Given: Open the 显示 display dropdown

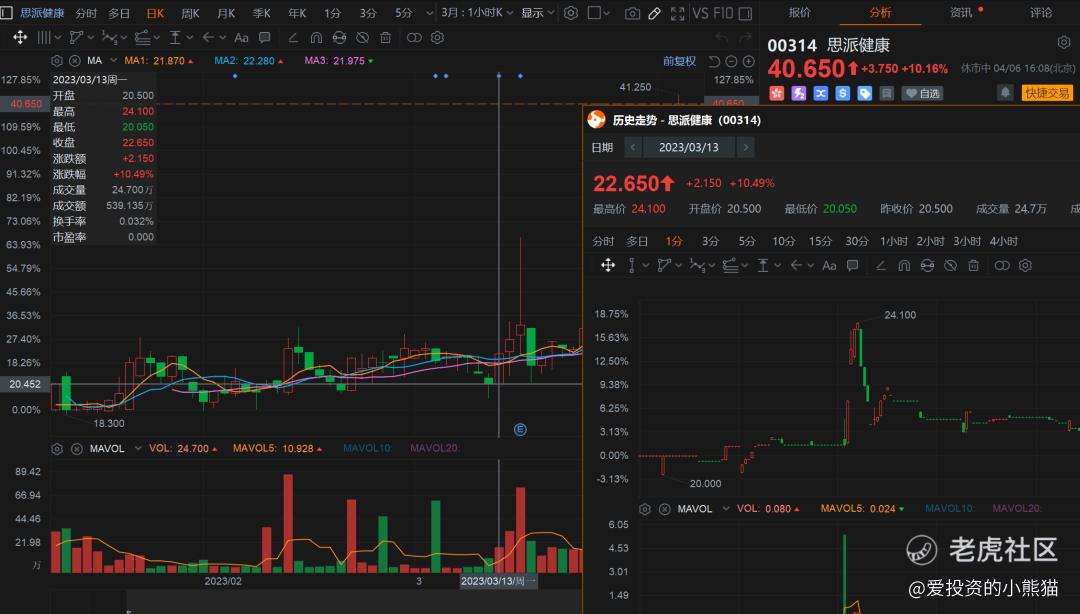Looking at the screenshot, I should pos(537,13).
